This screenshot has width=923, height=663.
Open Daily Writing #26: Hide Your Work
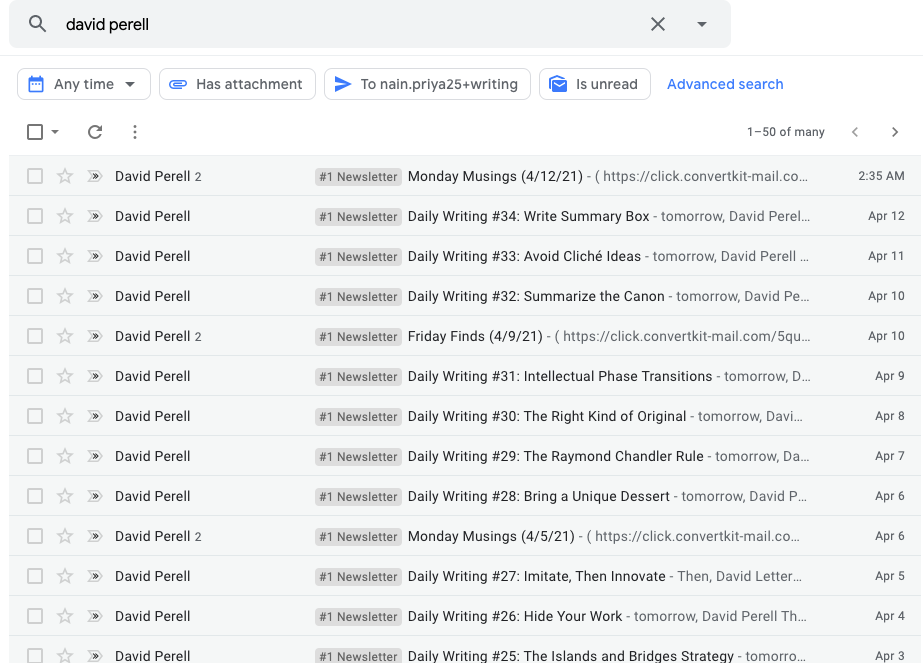pos(465,616)
